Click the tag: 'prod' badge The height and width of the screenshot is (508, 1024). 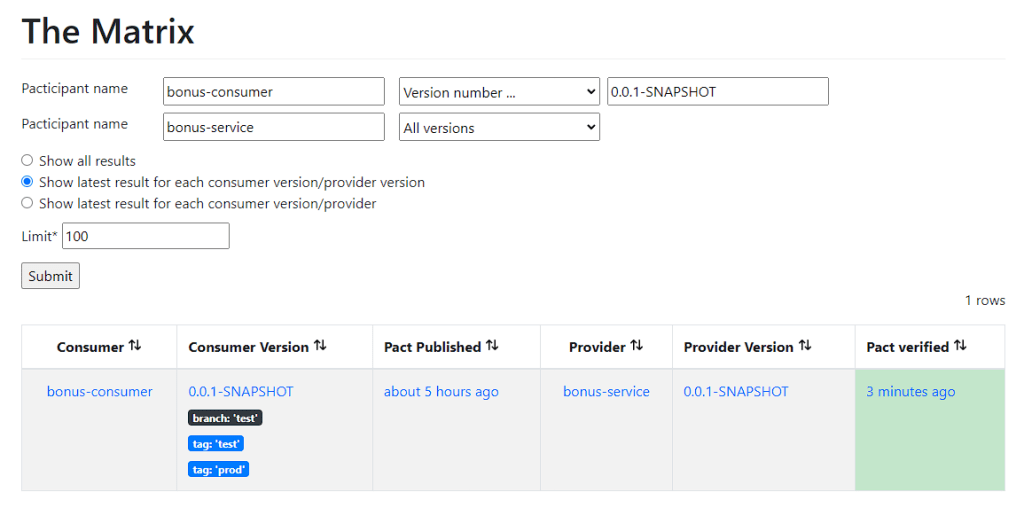[218, 469]
